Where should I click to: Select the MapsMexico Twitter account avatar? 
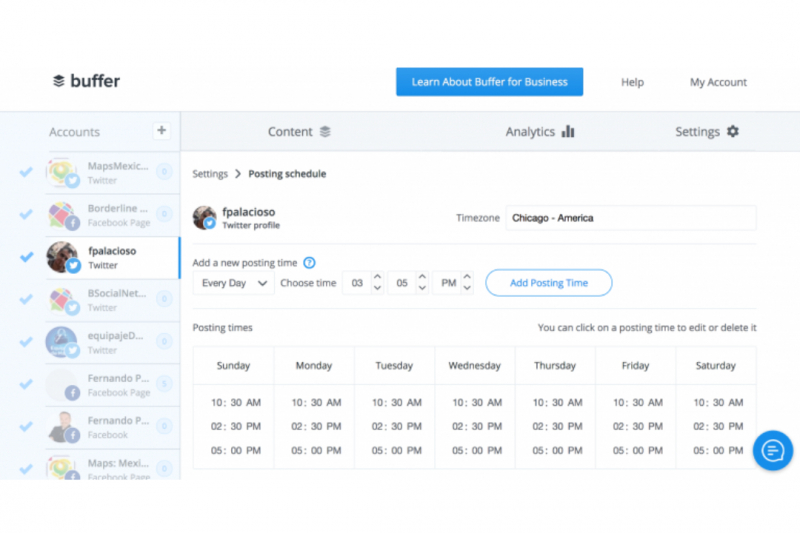click(63, 172)
